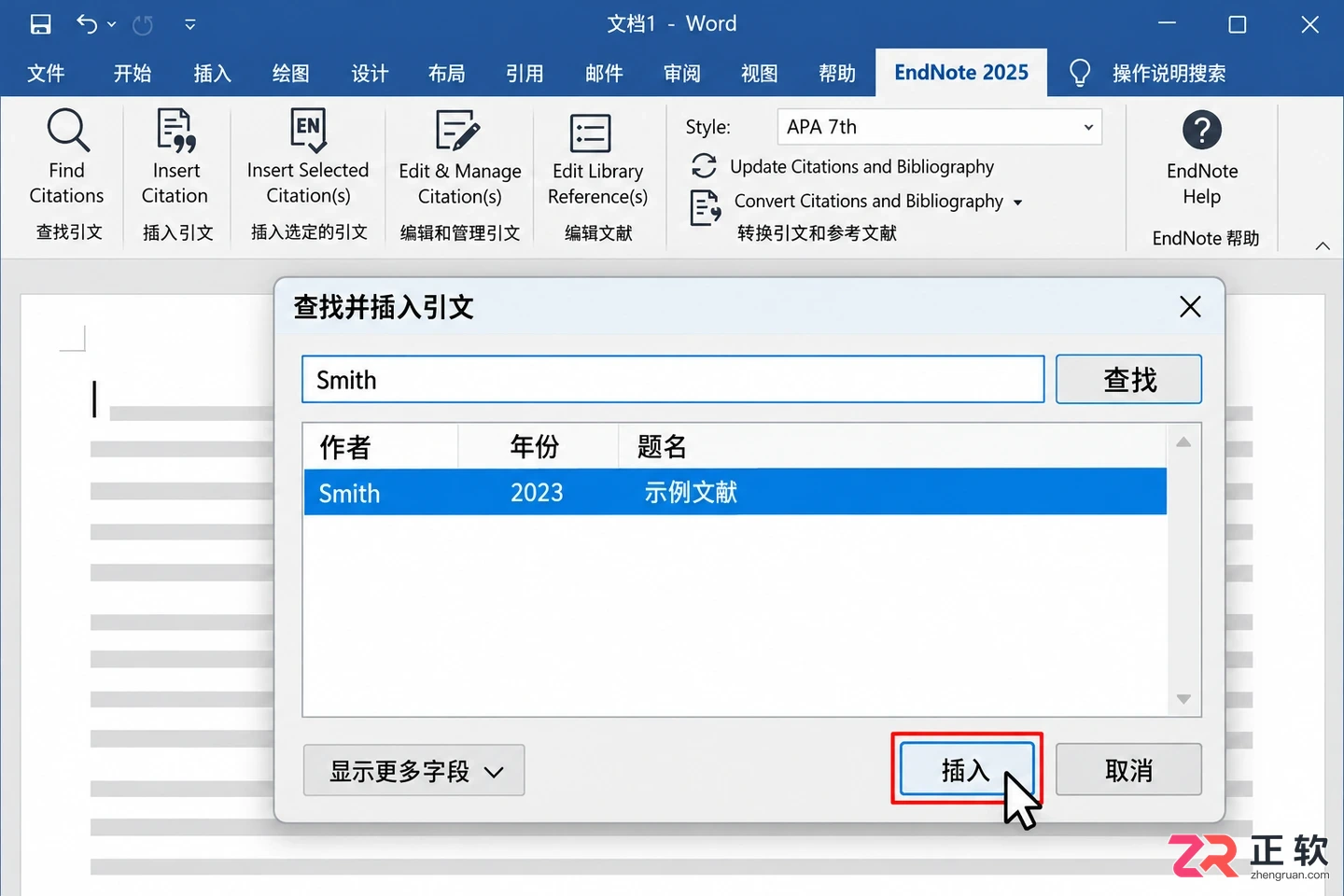Image resolution: width=1344 pixels, height=896 pixels.
Task: Collapse the ribbon with chevron
Action: [x=1323, y=245]
